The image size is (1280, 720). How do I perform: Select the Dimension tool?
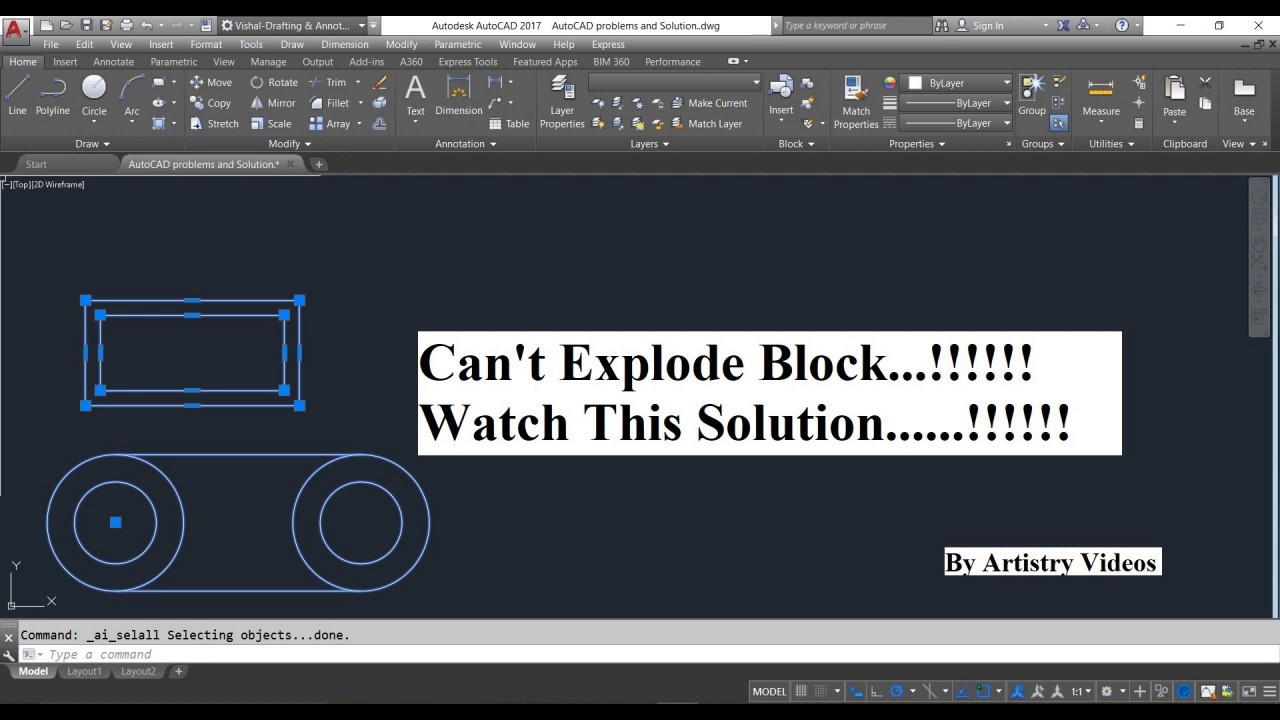[459, 97]
